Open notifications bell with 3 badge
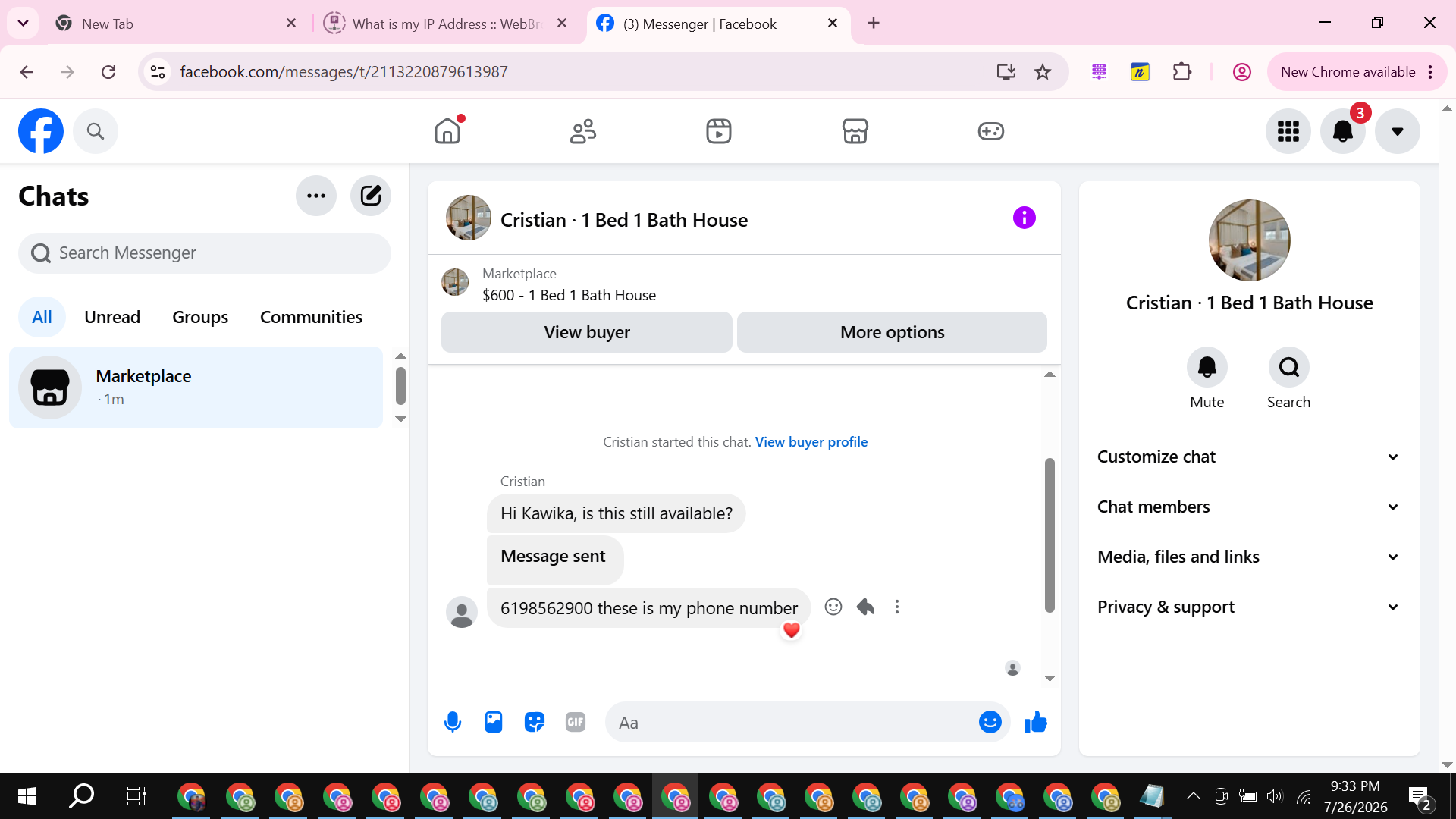 1343,131
